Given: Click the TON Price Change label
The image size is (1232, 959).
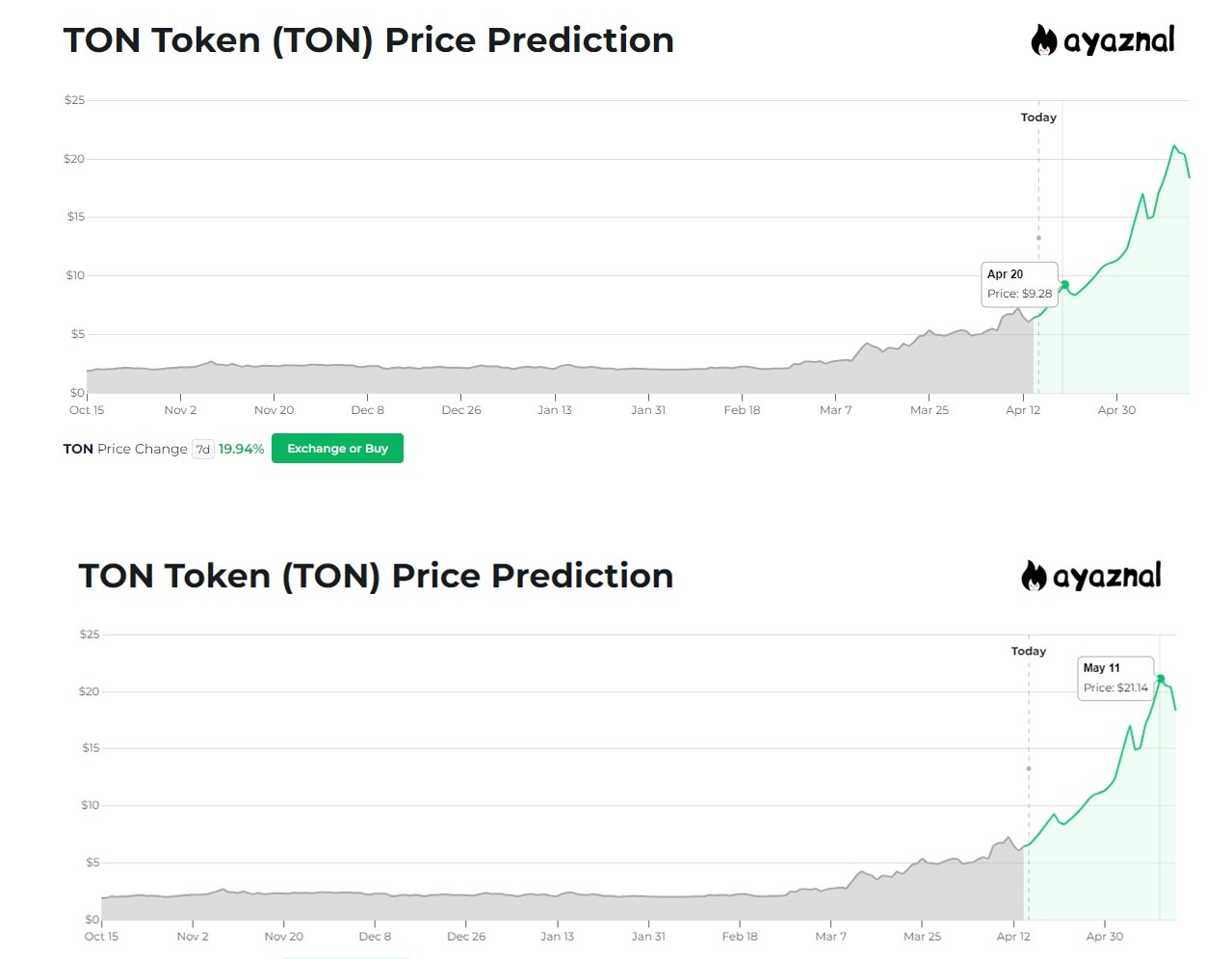Looking at the screenshot, I should [125, 449].
